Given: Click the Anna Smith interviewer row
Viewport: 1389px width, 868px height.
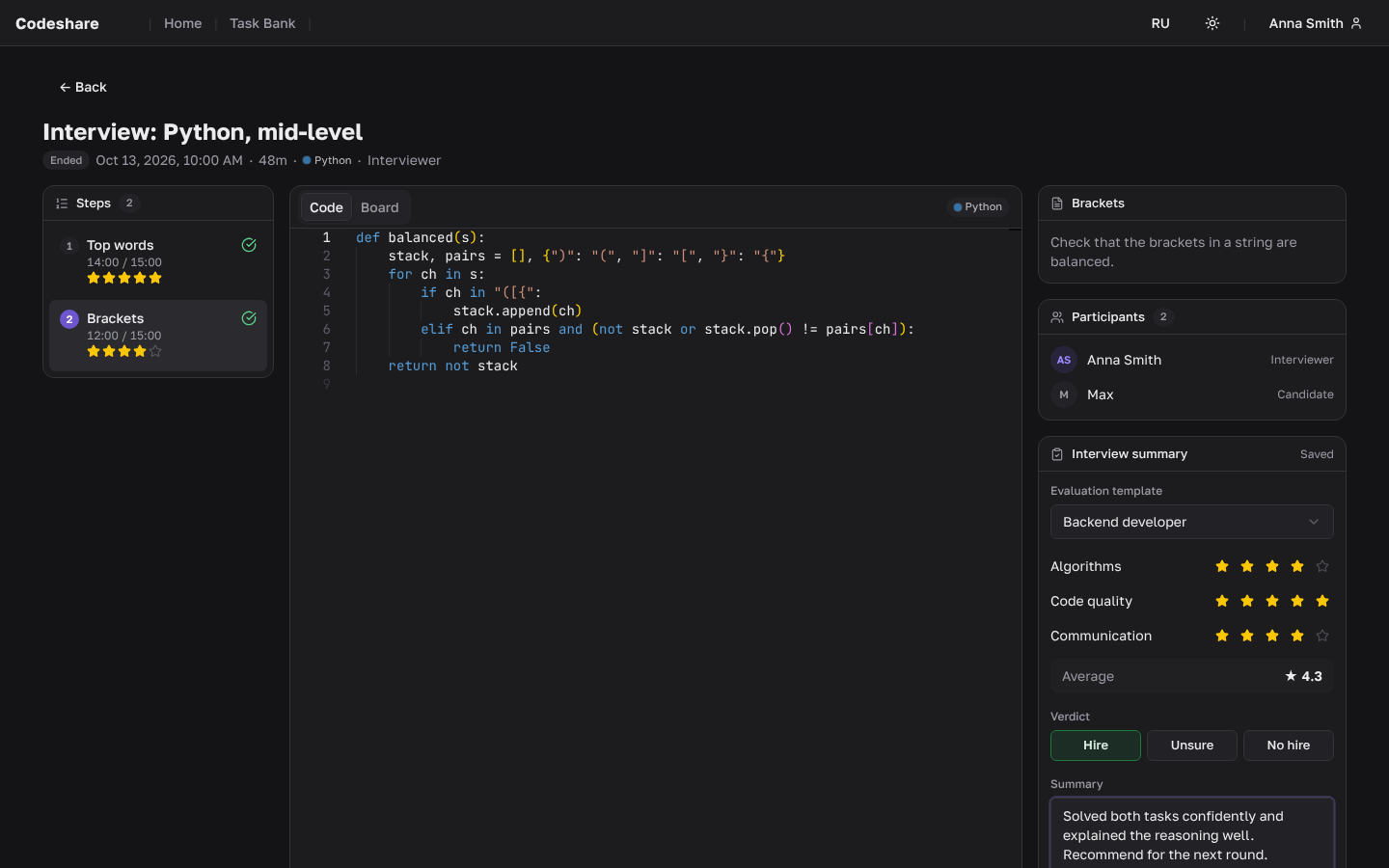Looking at the screenshot, I should (x=1192, y=360).
